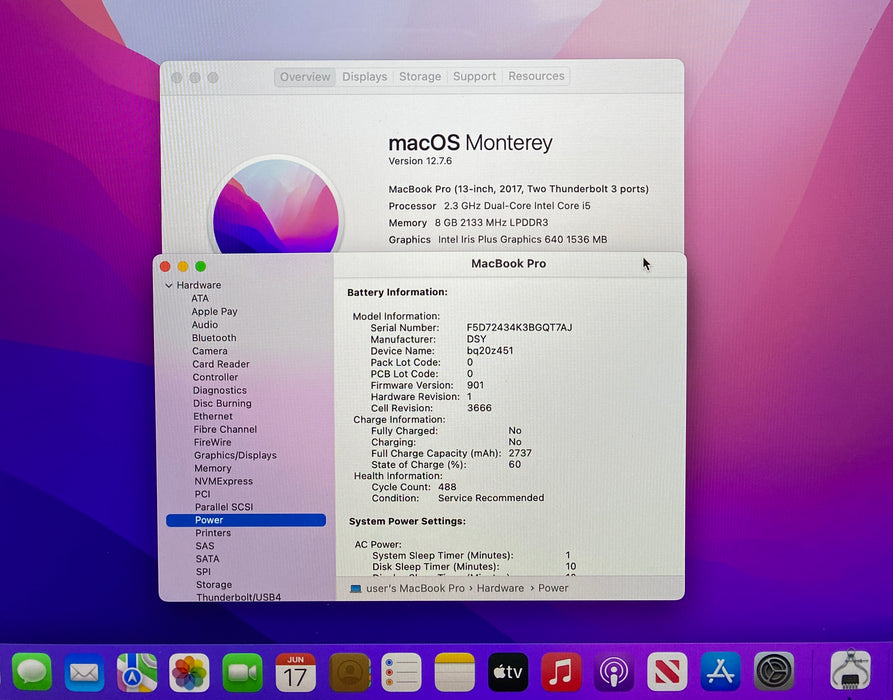893x700 pixels.
Task: Select Memory in the sidebar
Action: tap(213, 468)
